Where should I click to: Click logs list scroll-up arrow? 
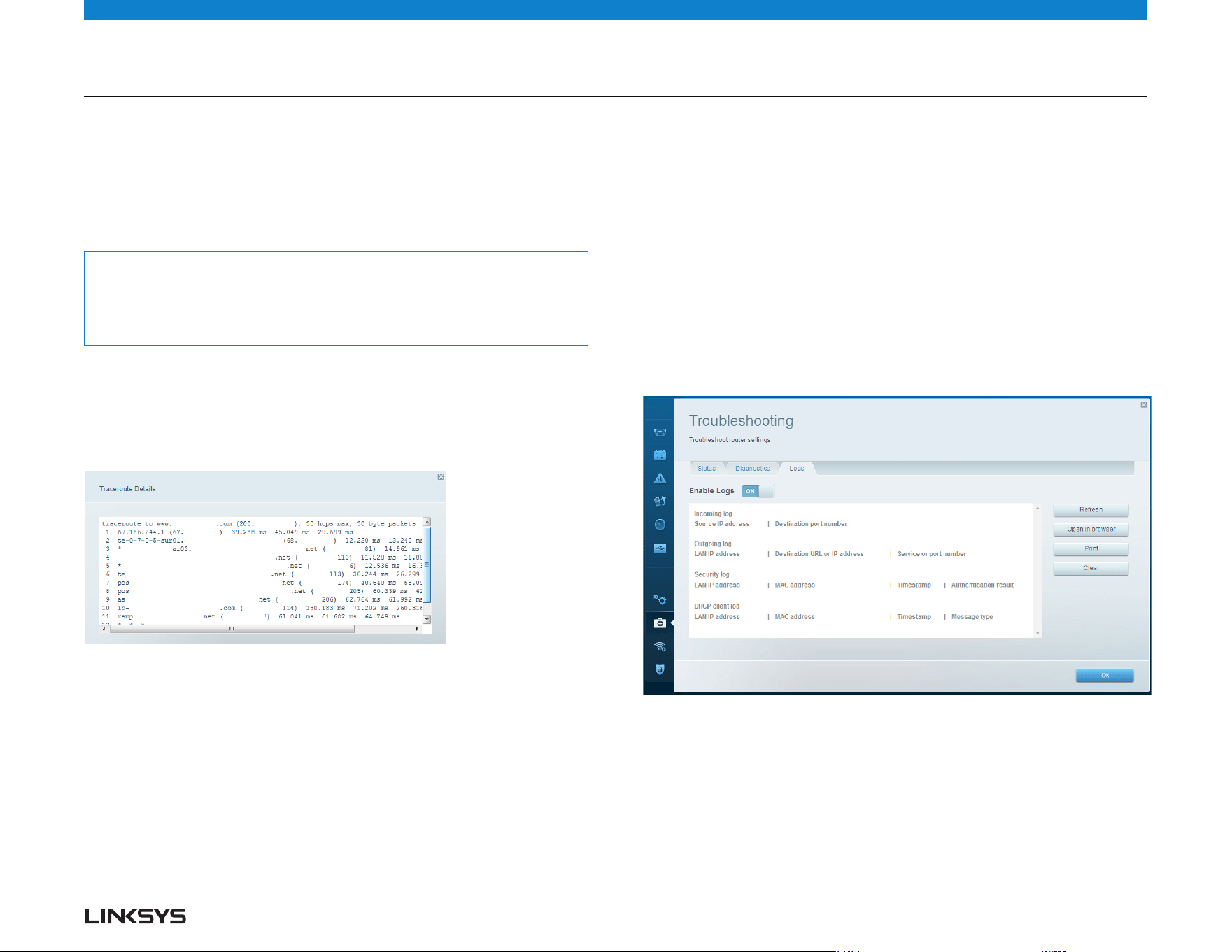1038,509
